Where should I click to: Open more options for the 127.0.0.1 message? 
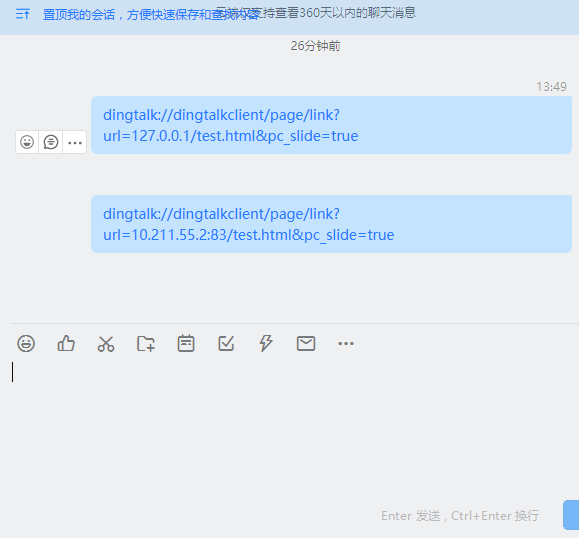pyautogui.click(x=75, y=142)
